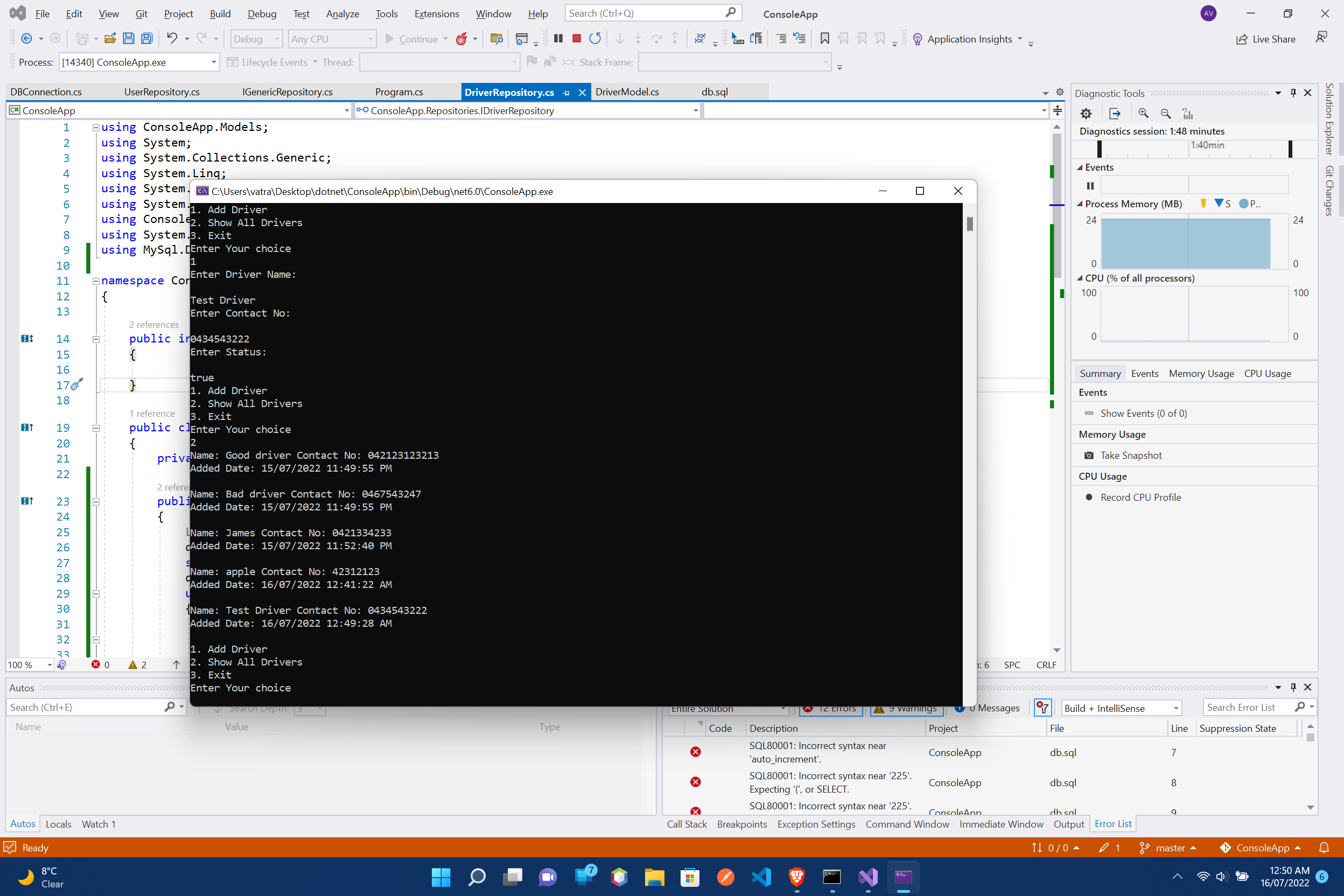Open the Analyze menu
Viewport: 1344px width, 896px height.
pos(342,13)
